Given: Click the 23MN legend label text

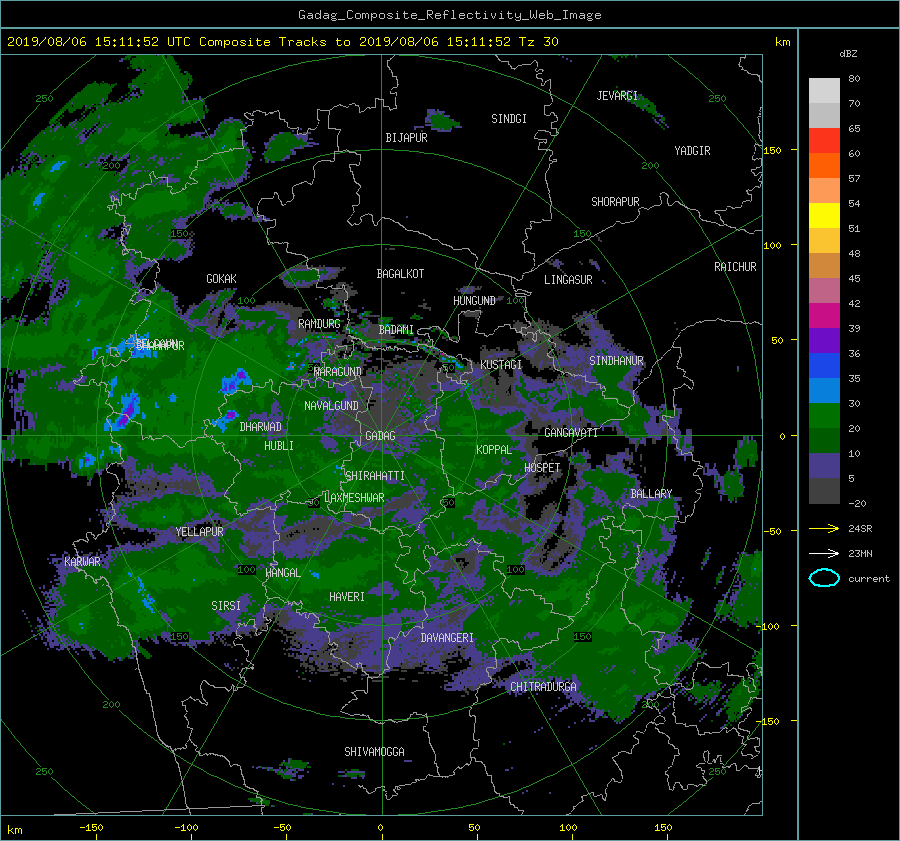Looking at the screenshot, I should point(860,554).
